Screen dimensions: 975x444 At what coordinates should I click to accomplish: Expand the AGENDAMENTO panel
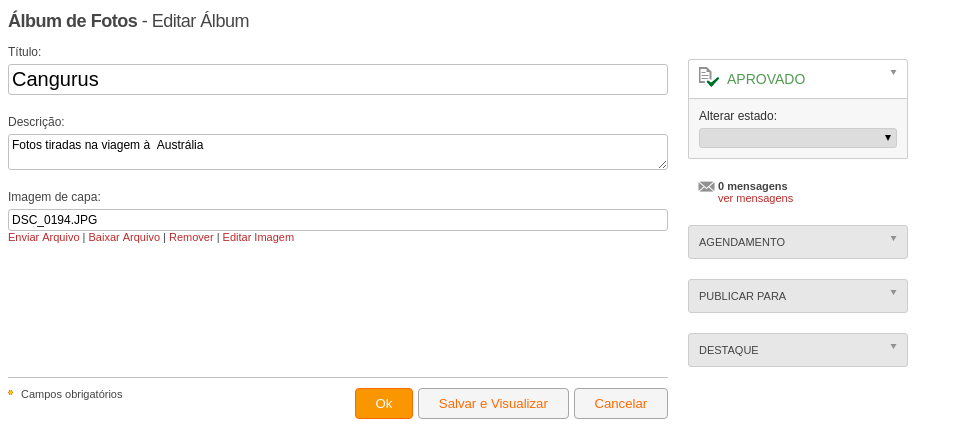click(798, 242)
